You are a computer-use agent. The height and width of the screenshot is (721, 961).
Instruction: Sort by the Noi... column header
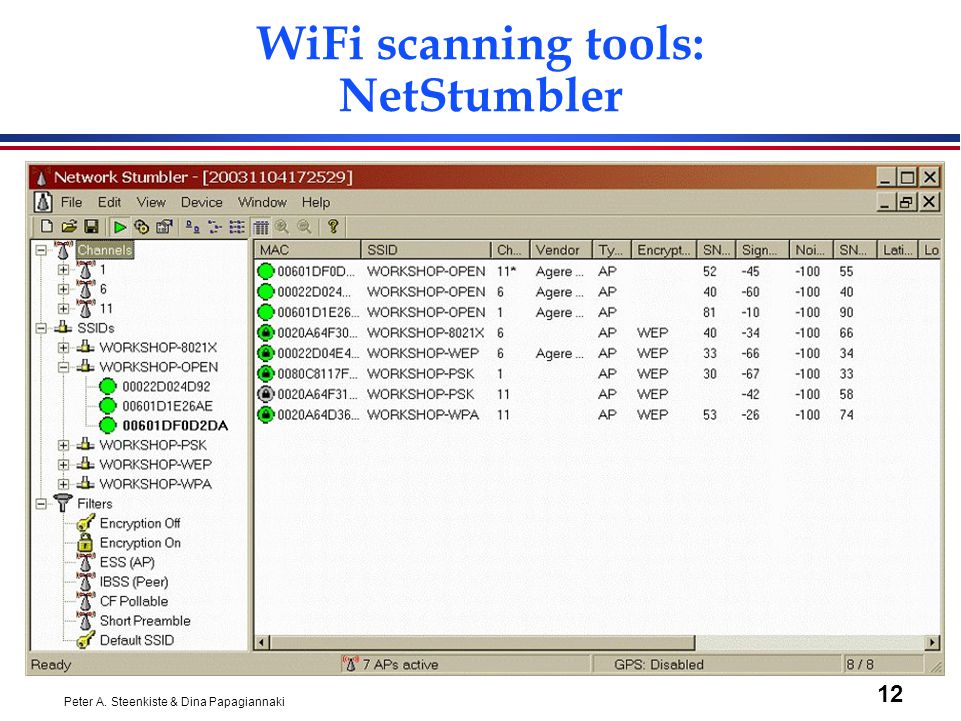pyautogui.click(x=811, y=250)
